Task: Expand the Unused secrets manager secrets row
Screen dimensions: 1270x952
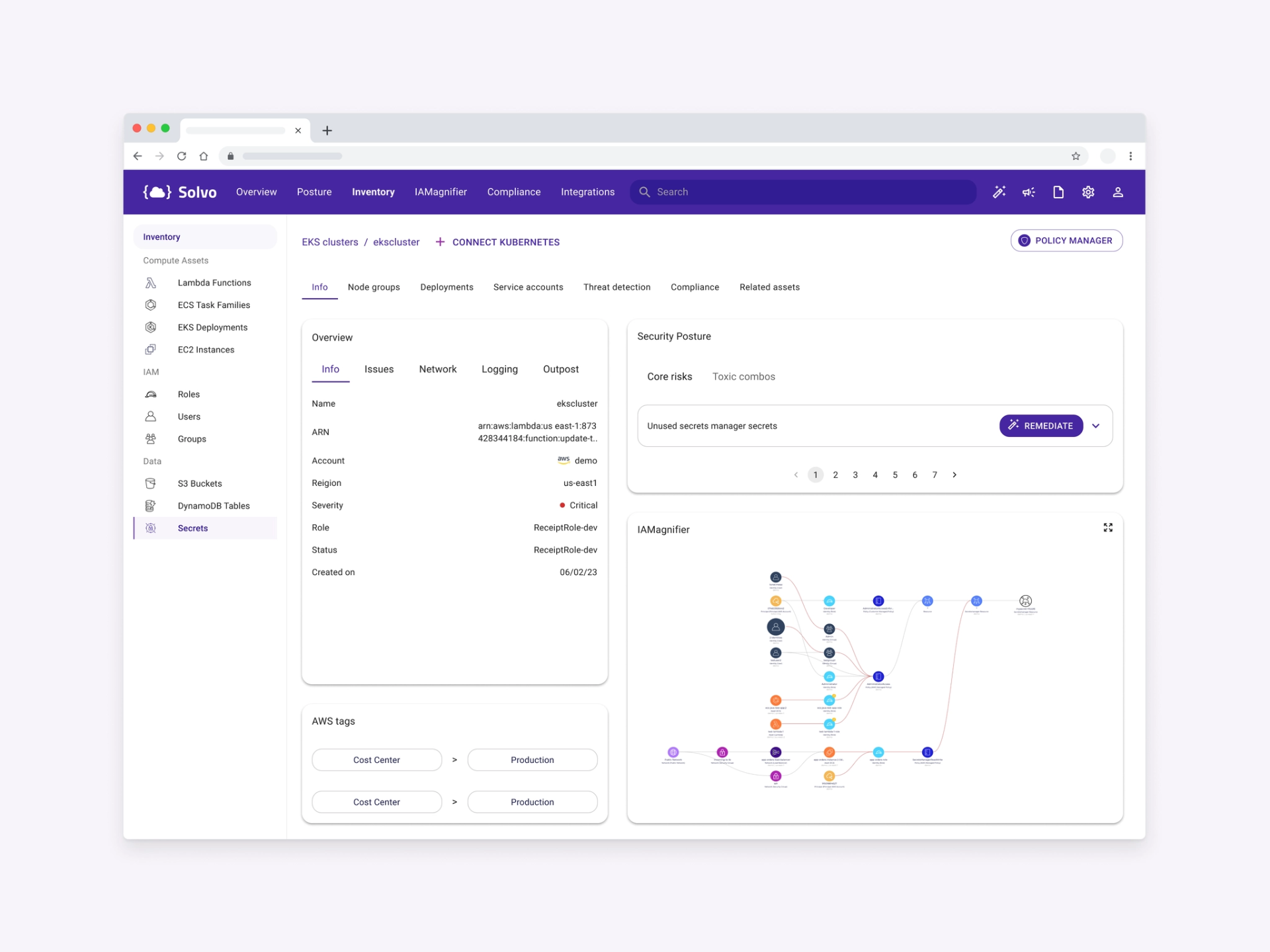Action: pos(1096,426)
